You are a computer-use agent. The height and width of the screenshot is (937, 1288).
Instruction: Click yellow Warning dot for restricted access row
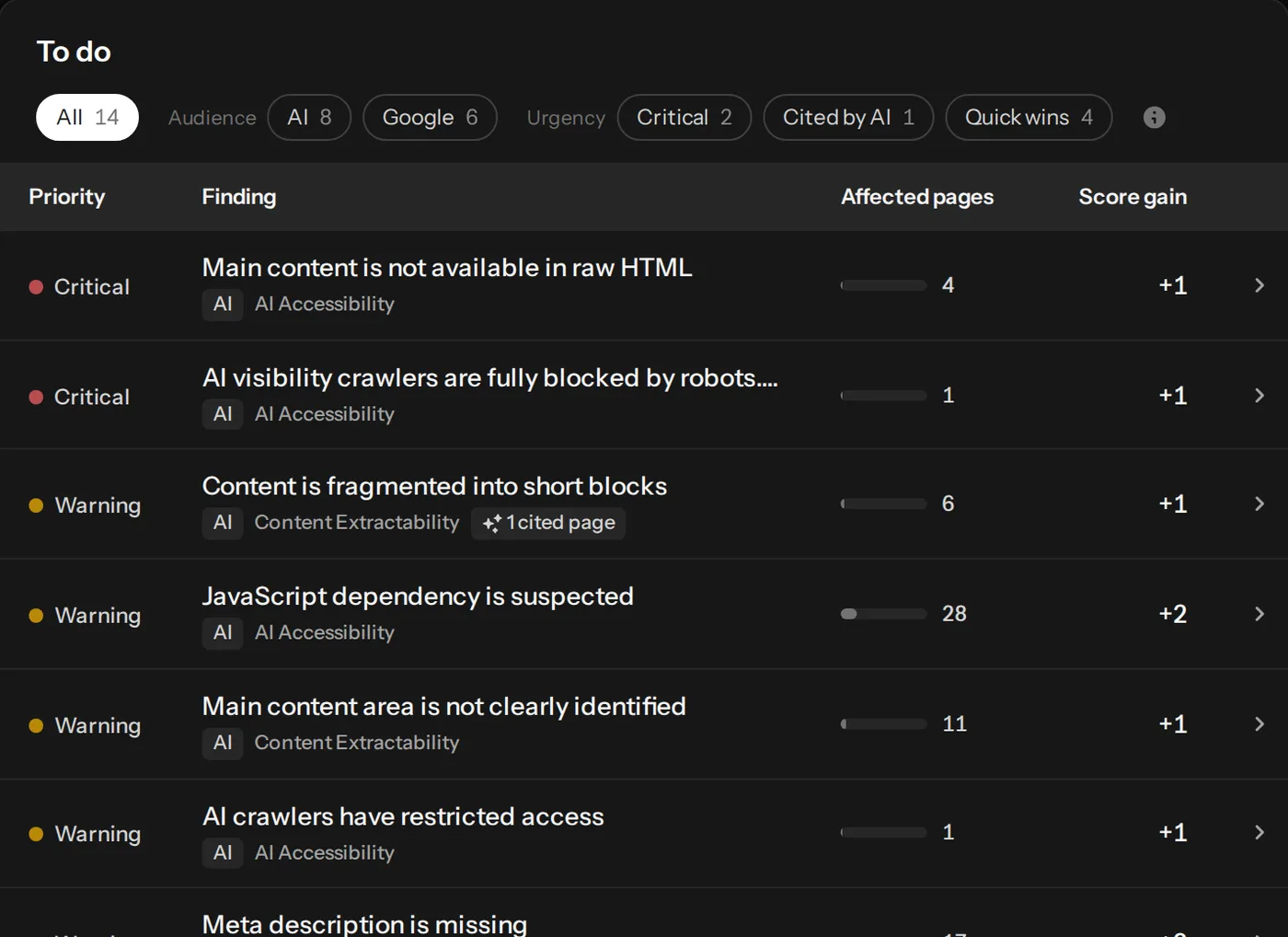[36, 834]
